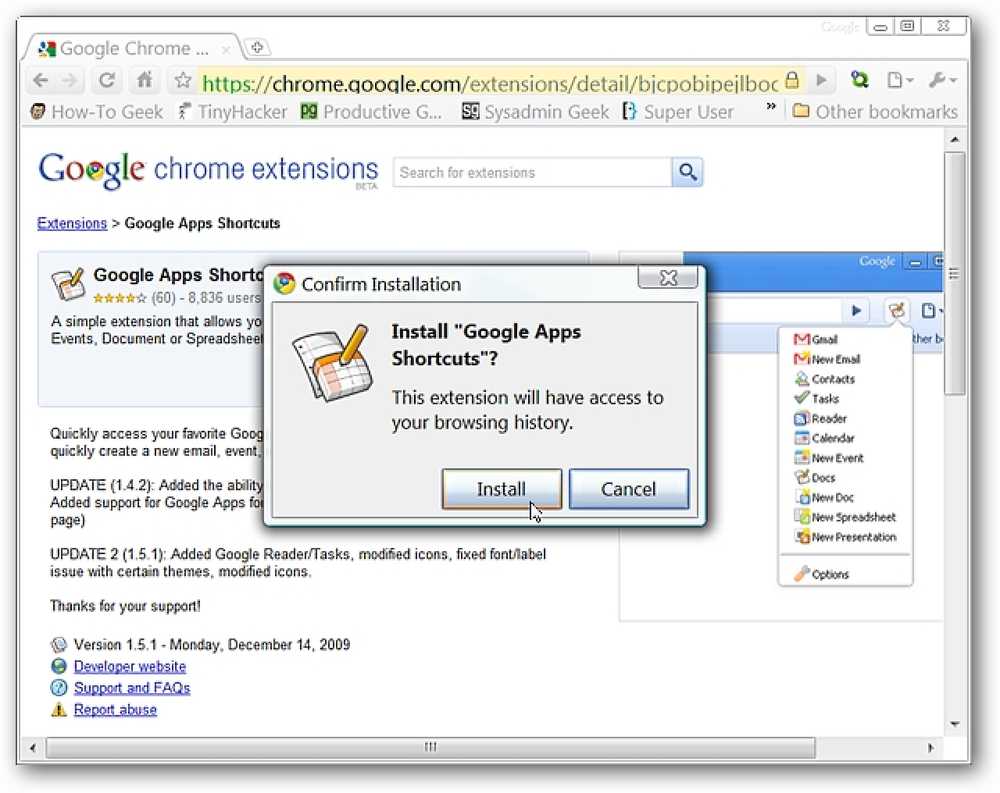Click New Spreadsheet in the preview menu
The height and width of the screenshot is (793, 1000).
coord(845,517)
